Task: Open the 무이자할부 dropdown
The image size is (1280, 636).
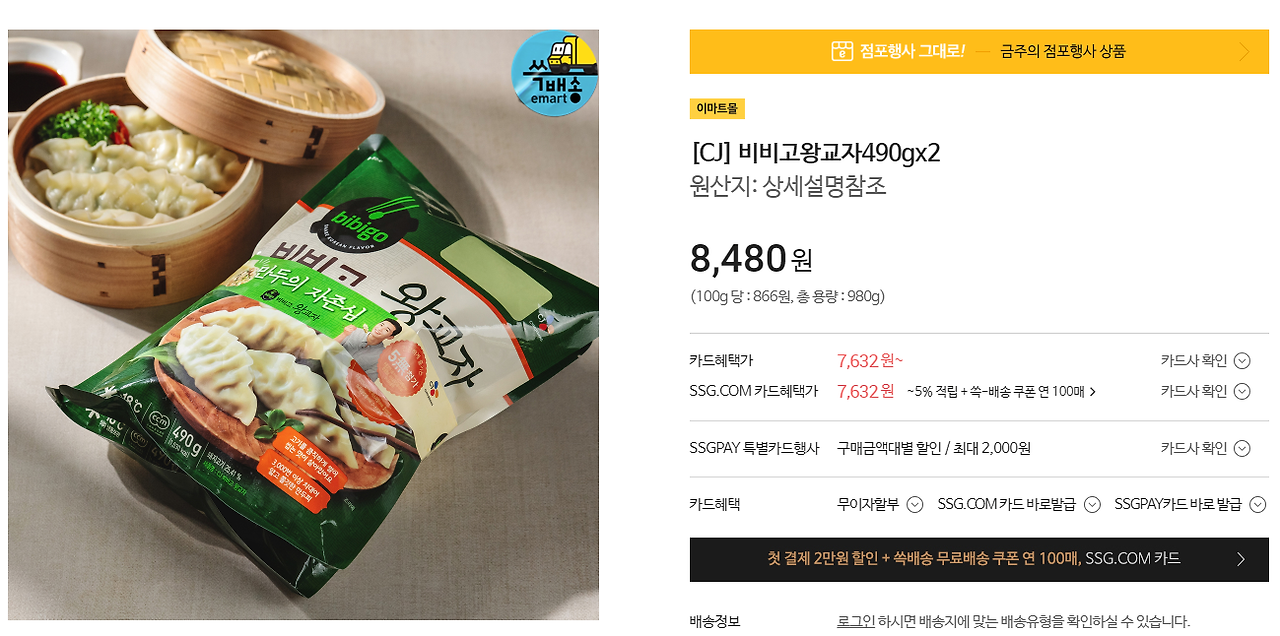Action: click(x=880, y=504)
